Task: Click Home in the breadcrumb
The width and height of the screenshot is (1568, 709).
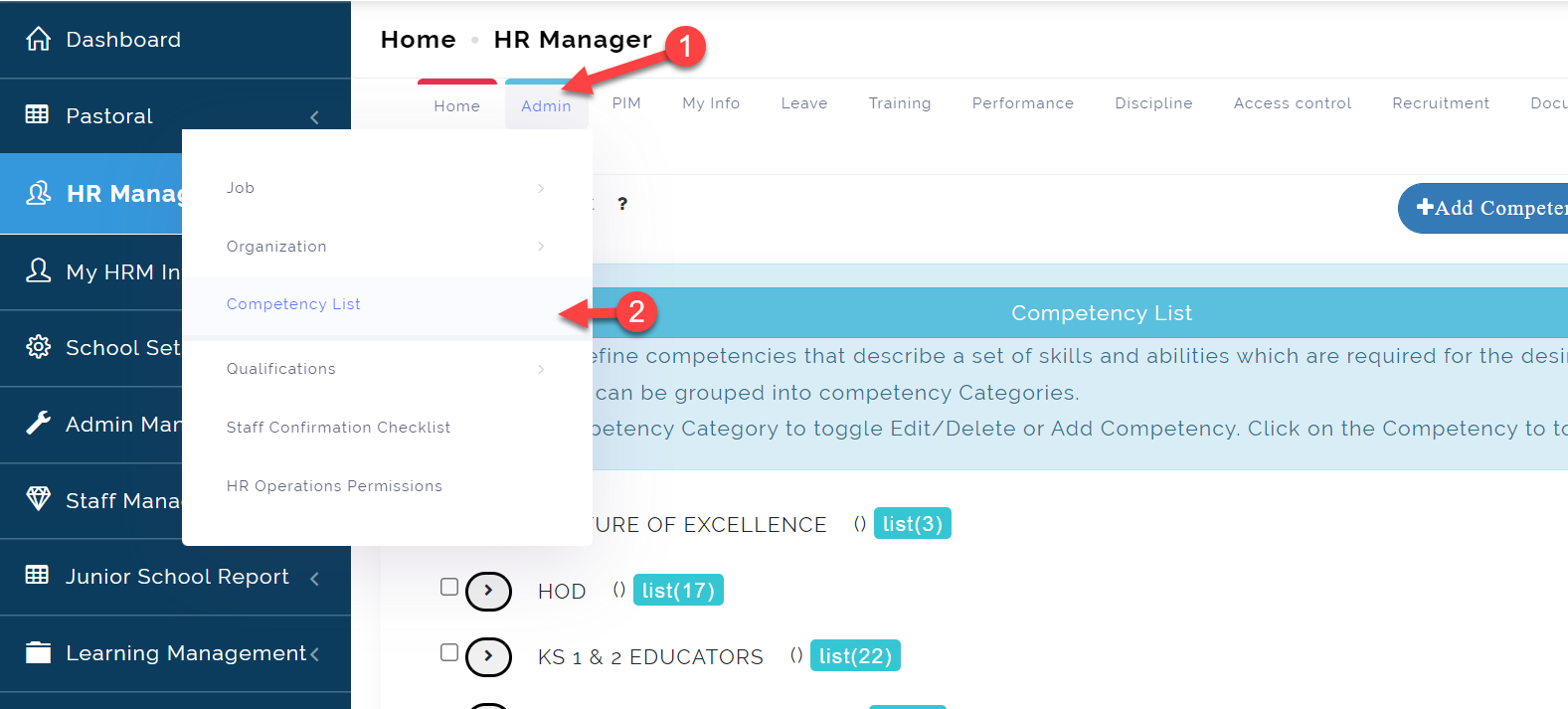Action: (419, 40)
